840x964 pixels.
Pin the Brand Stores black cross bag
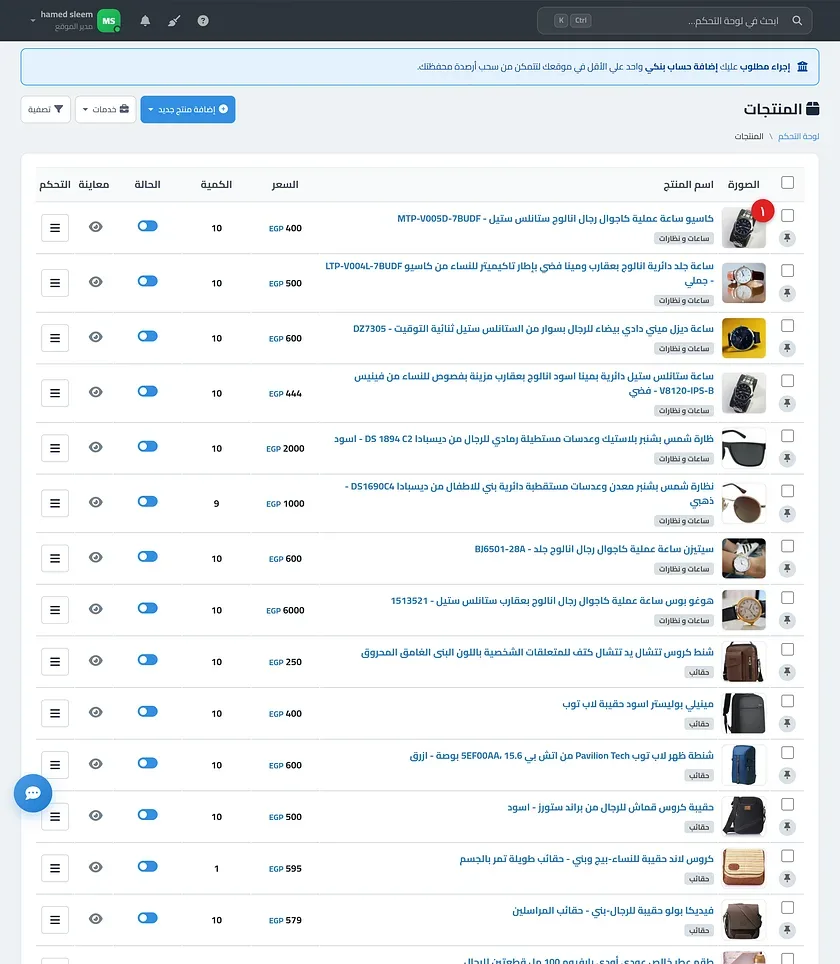pos(787,826)
